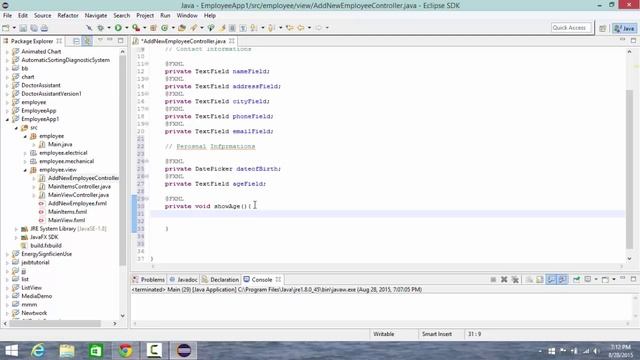The image size is (640, 360).
Task: Click the Quick Access search field
Action: [x=571, y=28]
